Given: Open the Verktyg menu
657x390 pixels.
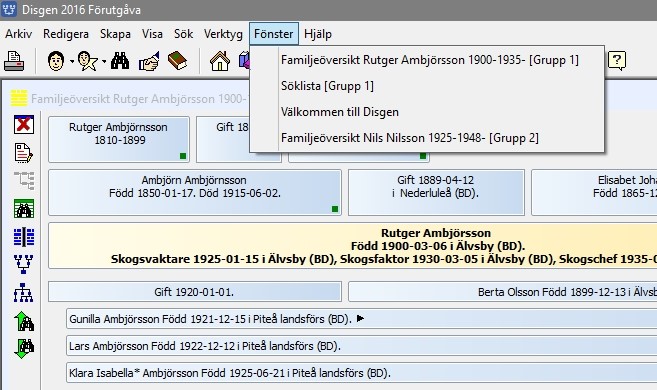Looking at the screenshot, I should tap(223, 34).
